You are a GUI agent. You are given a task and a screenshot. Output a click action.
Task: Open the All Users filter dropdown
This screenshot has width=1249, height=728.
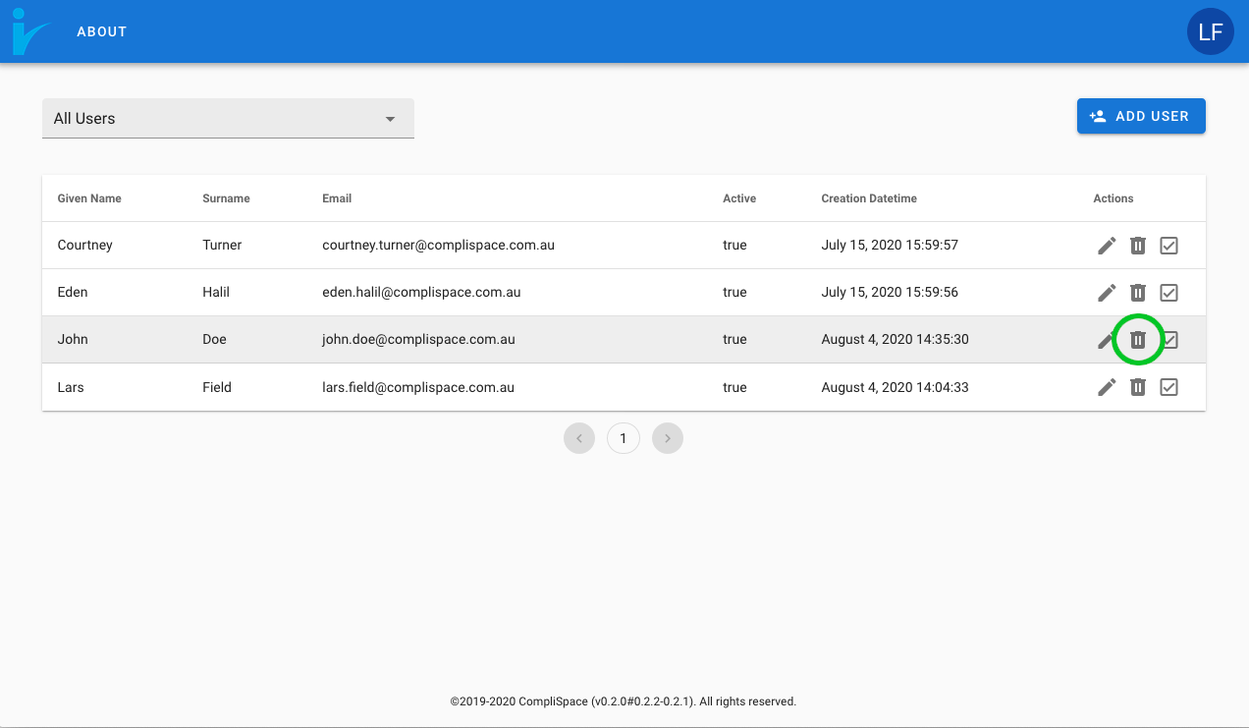click(x=228, y=118)
